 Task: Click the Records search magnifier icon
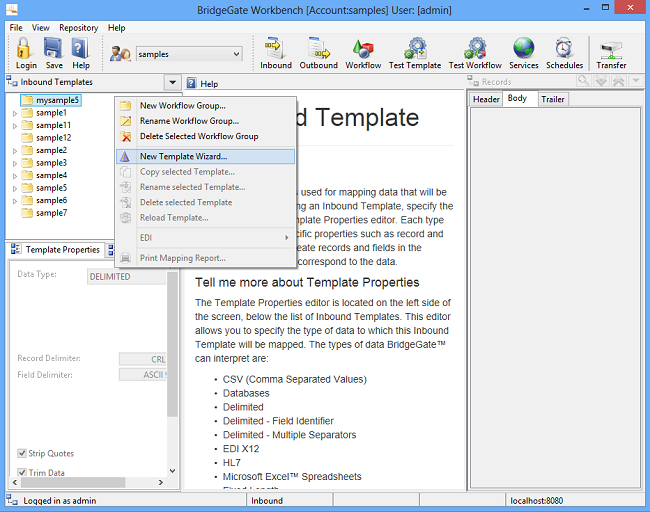coord(584,80)
